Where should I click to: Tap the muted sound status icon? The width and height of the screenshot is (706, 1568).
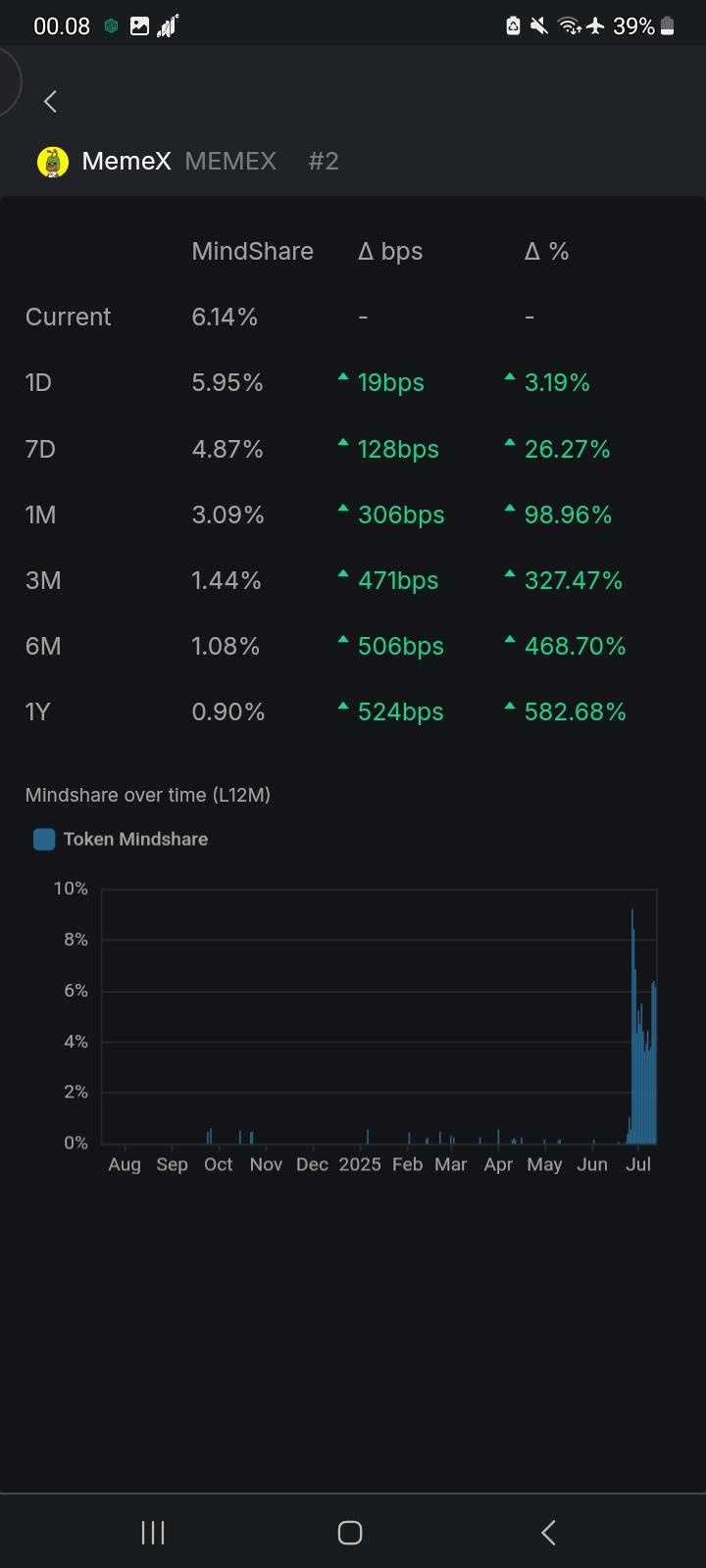point(538,26)
